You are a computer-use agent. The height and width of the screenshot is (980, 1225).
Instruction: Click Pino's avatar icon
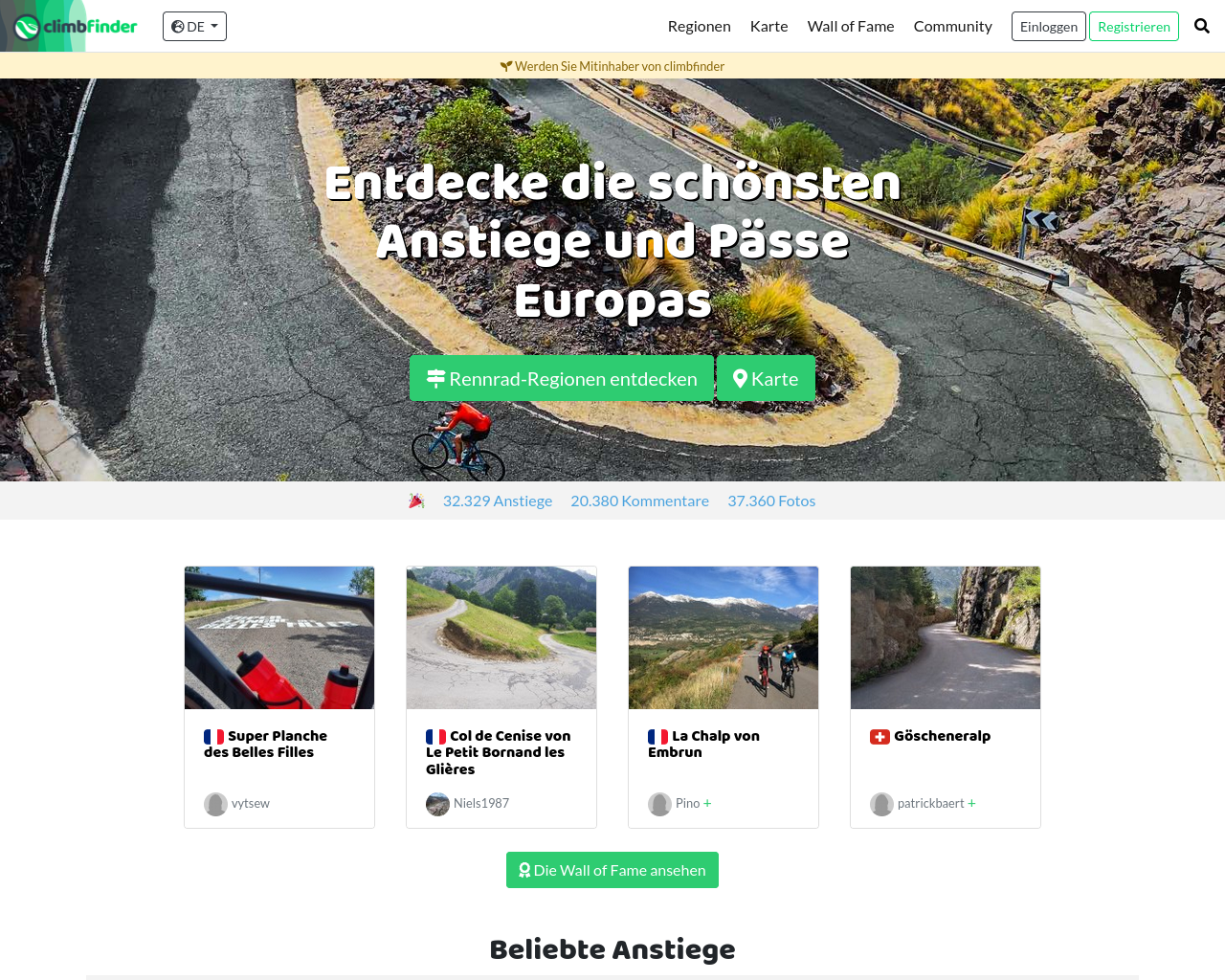click(x=659, y=804)
